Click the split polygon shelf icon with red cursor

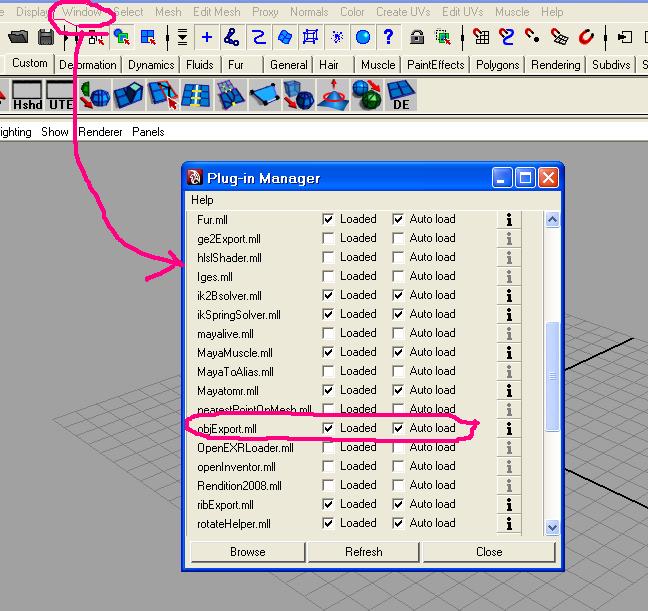162,96
